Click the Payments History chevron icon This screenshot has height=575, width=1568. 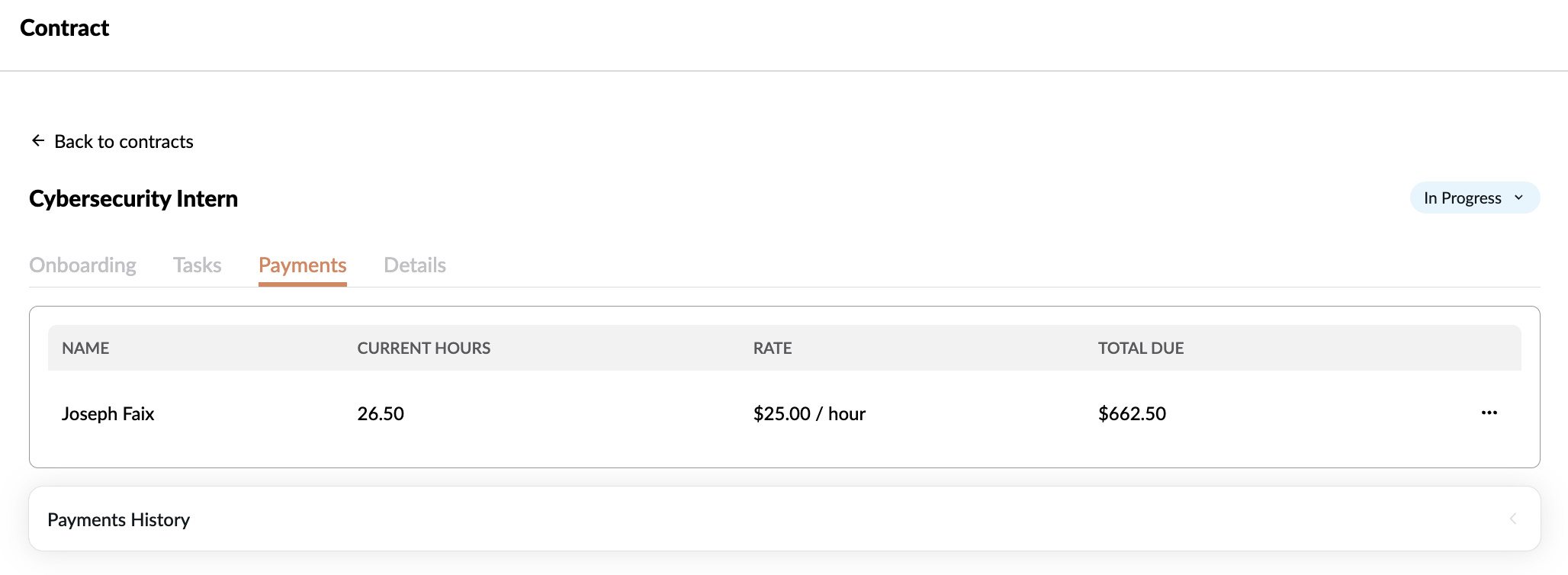click(x=1513, y=519)
